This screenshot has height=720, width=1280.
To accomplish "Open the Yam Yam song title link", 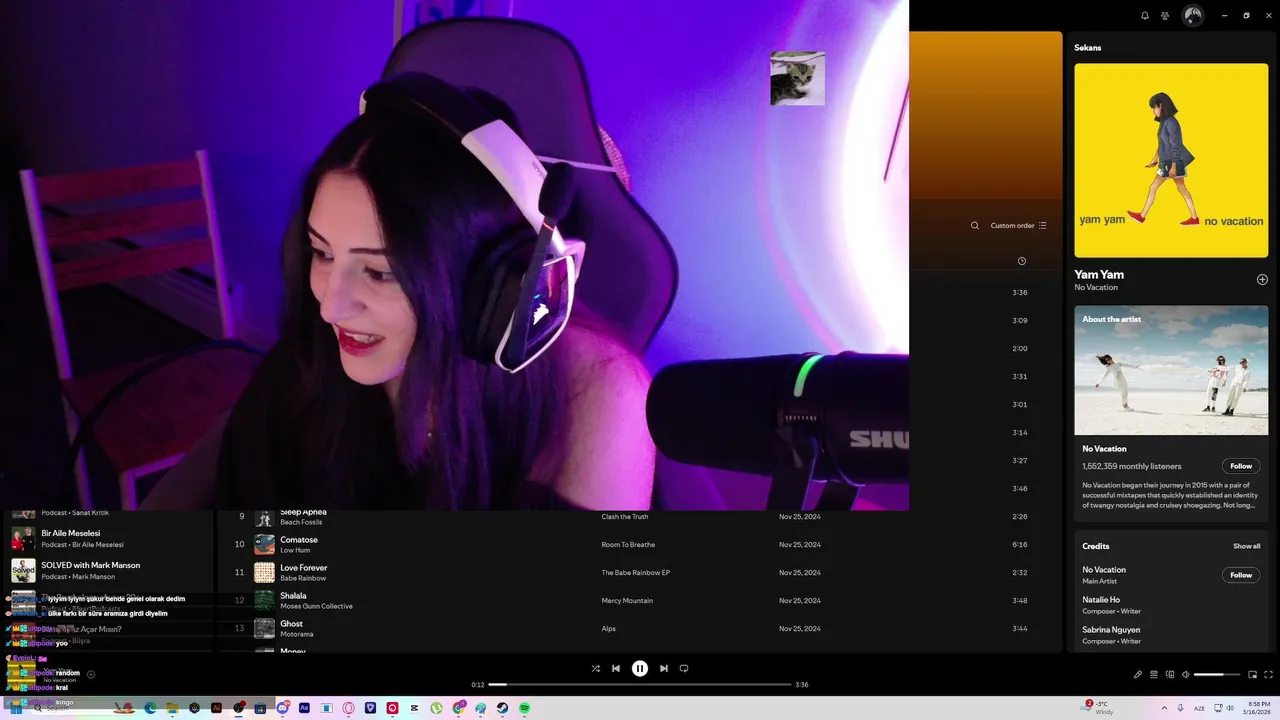I will point(1099,274).
